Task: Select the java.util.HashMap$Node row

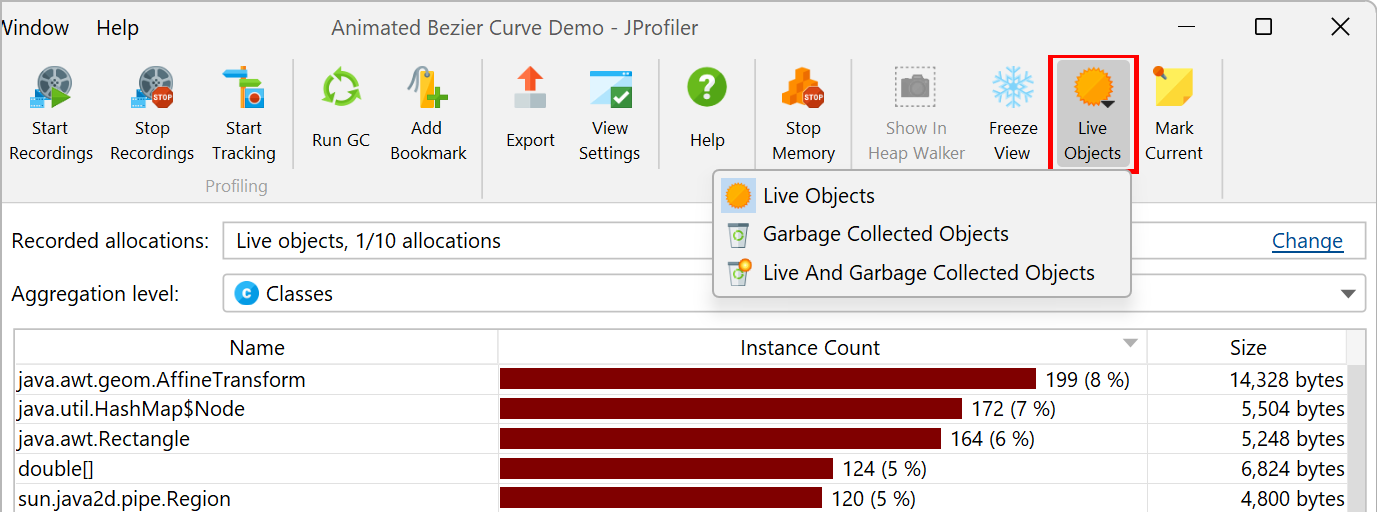Action: [680, 409]
